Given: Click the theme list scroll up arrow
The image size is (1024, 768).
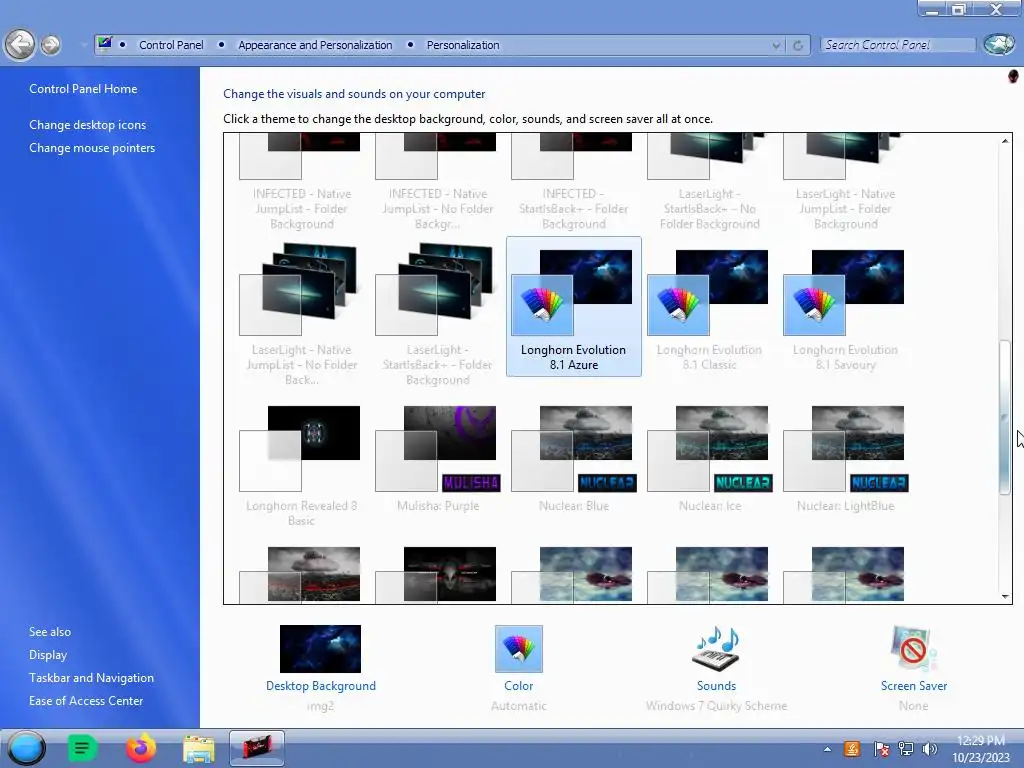Looking at the screenshot, I should coord(1005,140).
